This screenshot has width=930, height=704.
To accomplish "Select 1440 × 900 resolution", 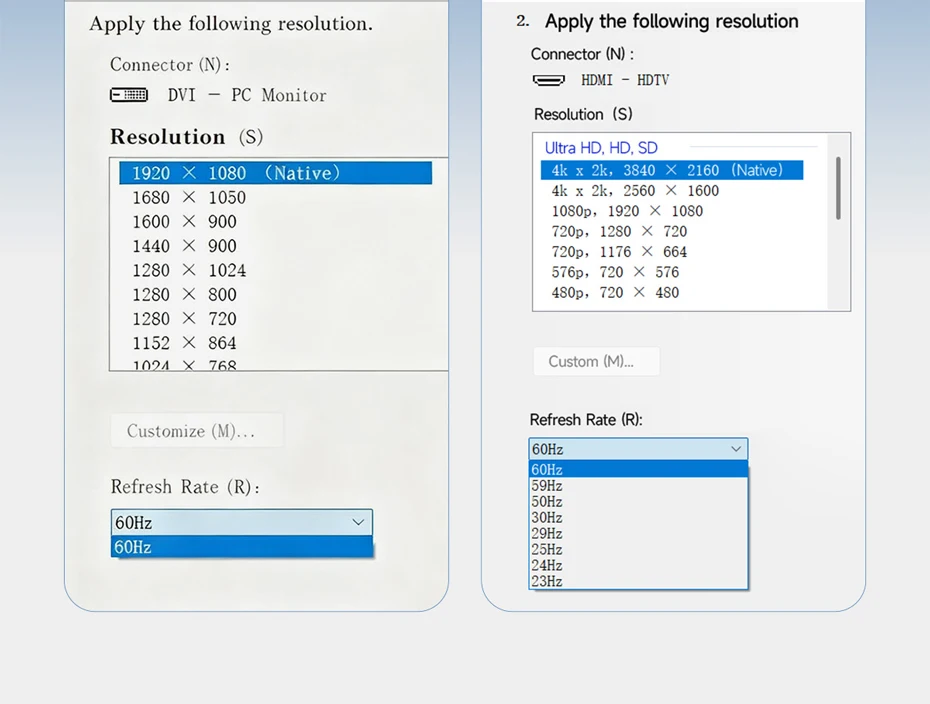I will 184,246.
